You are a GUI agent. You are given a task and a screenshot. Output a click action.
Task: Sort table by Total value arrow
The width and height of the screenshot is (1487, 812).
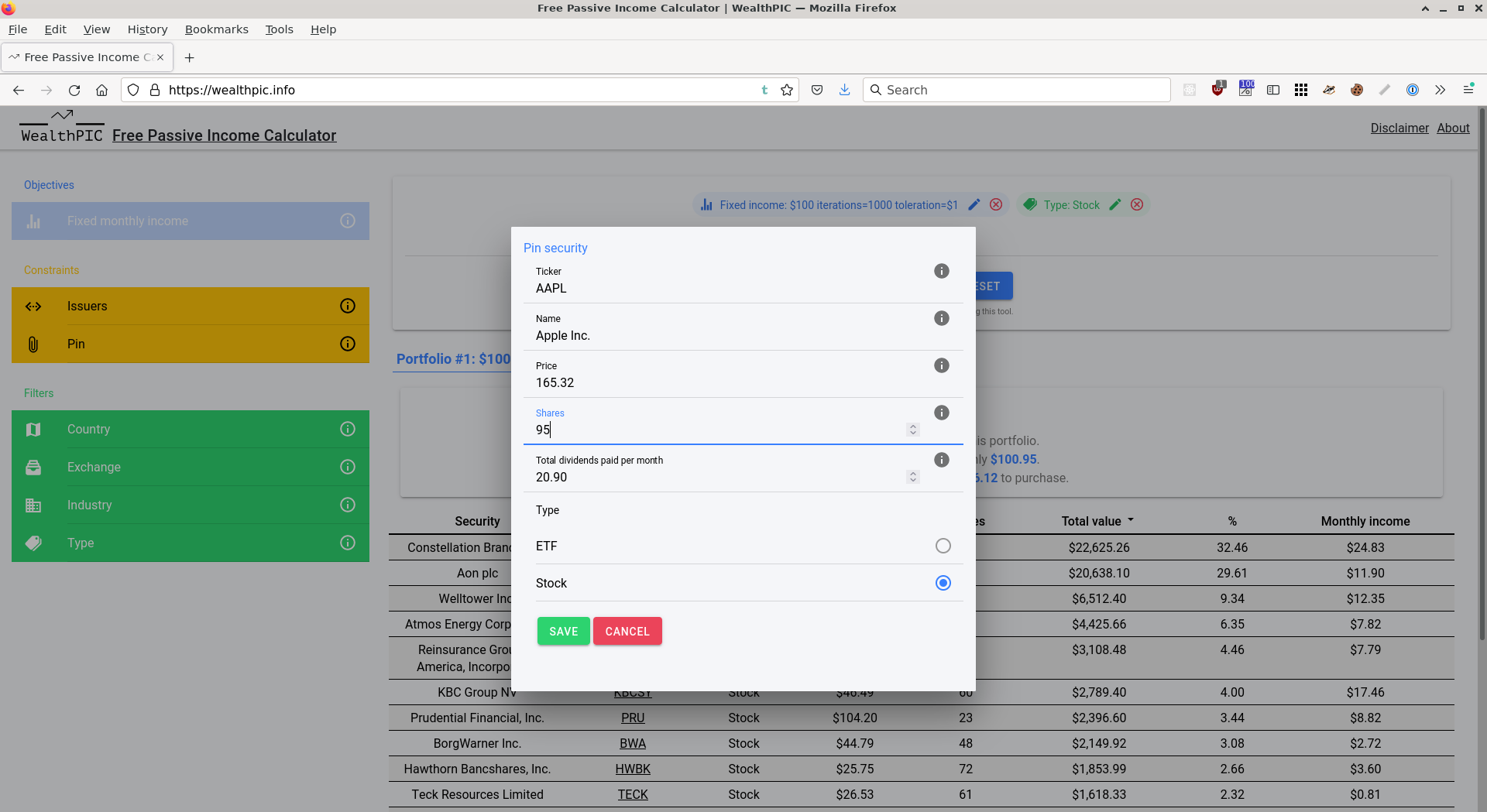pos(1131,520)
